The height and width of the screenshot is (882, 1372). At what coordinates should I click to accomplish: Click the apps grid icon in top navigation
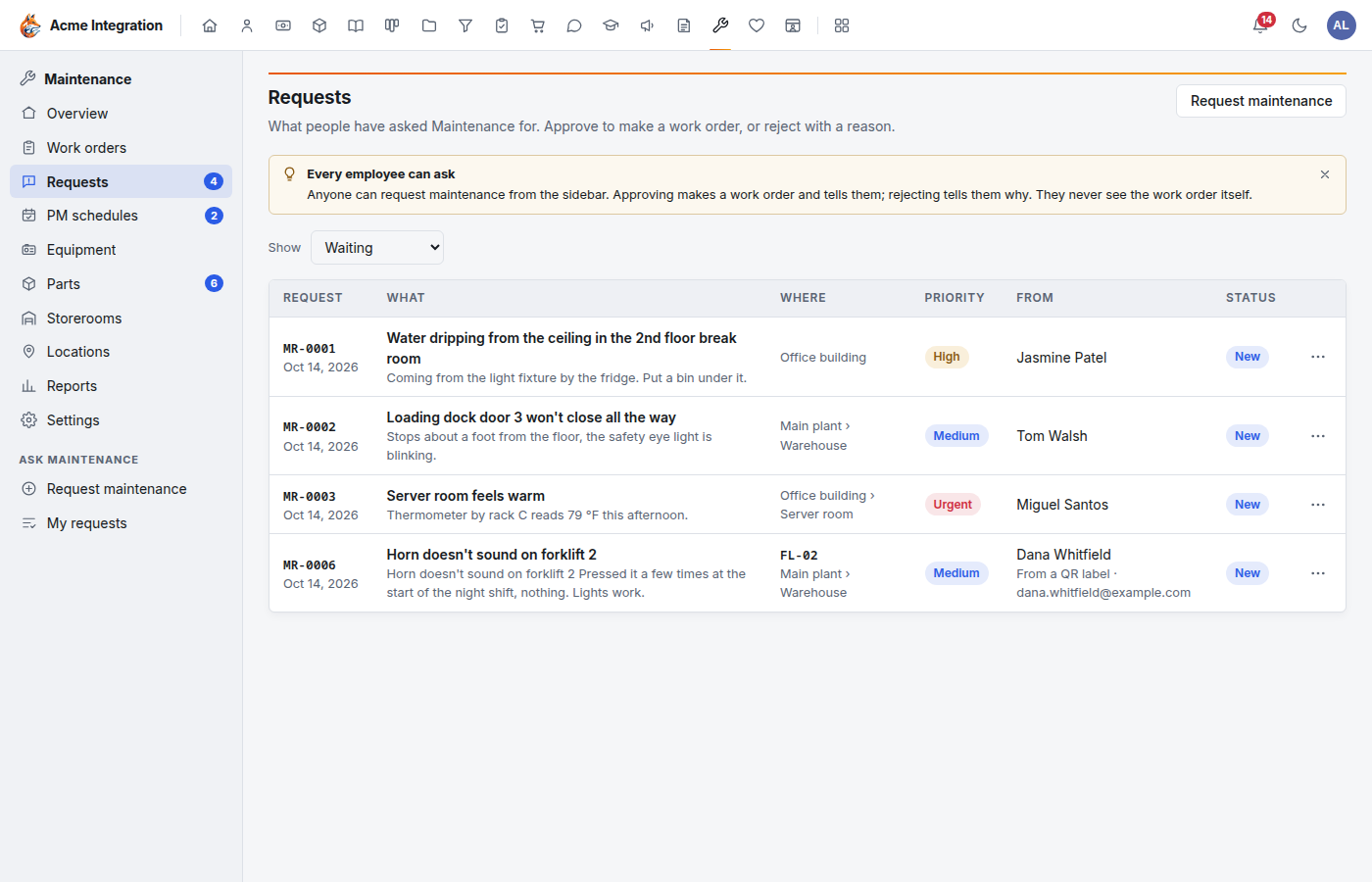tap(842, 25)
